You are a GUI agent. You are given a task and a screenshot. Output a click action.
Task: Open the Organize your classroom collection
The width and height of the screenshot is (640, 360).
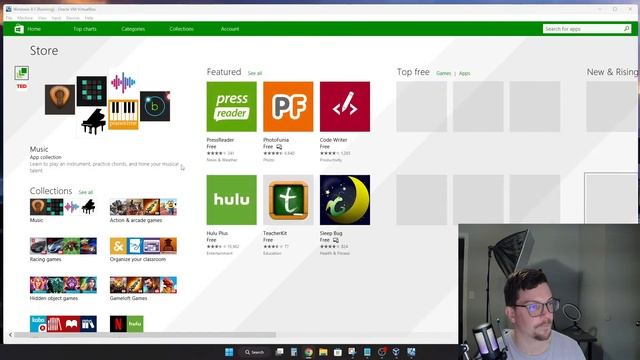click(143, 246)
